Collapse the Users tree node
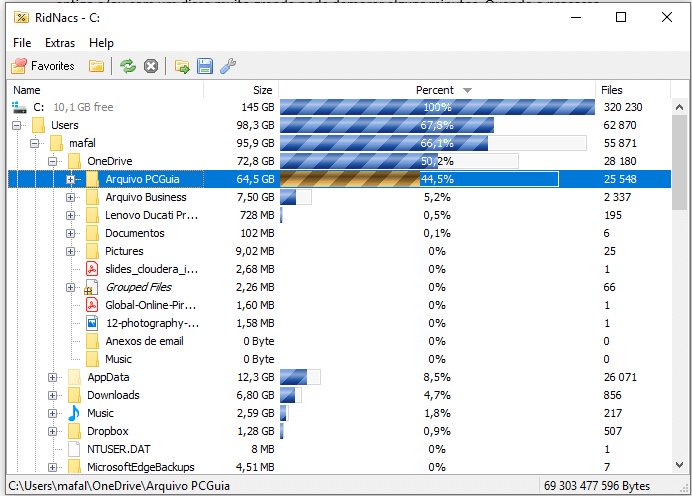The width and height of the screenshot is (692, 498). point(17,125)
